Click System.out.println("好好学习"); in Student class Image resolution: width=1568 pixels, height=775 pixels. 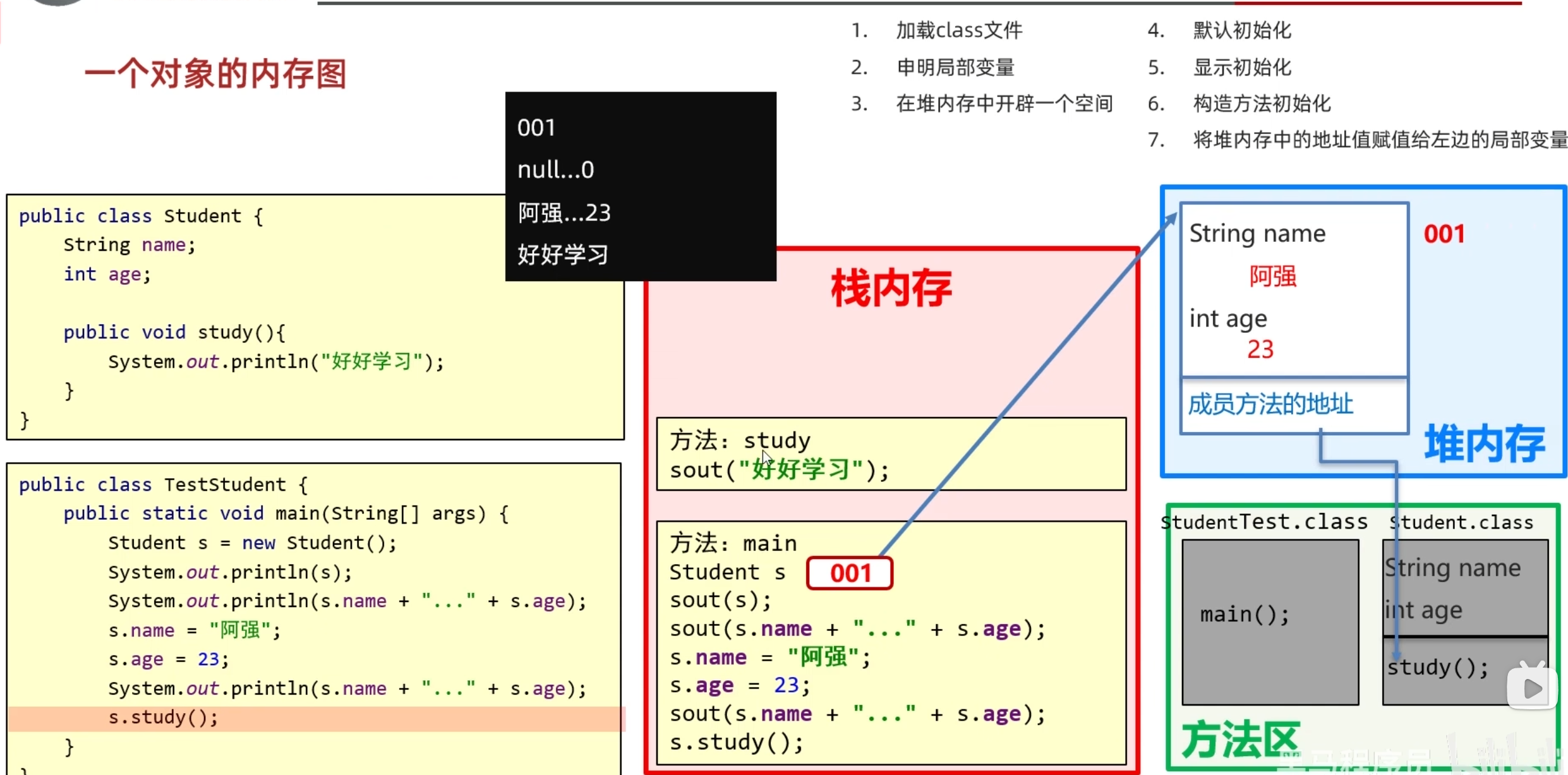tap(276, 361)
